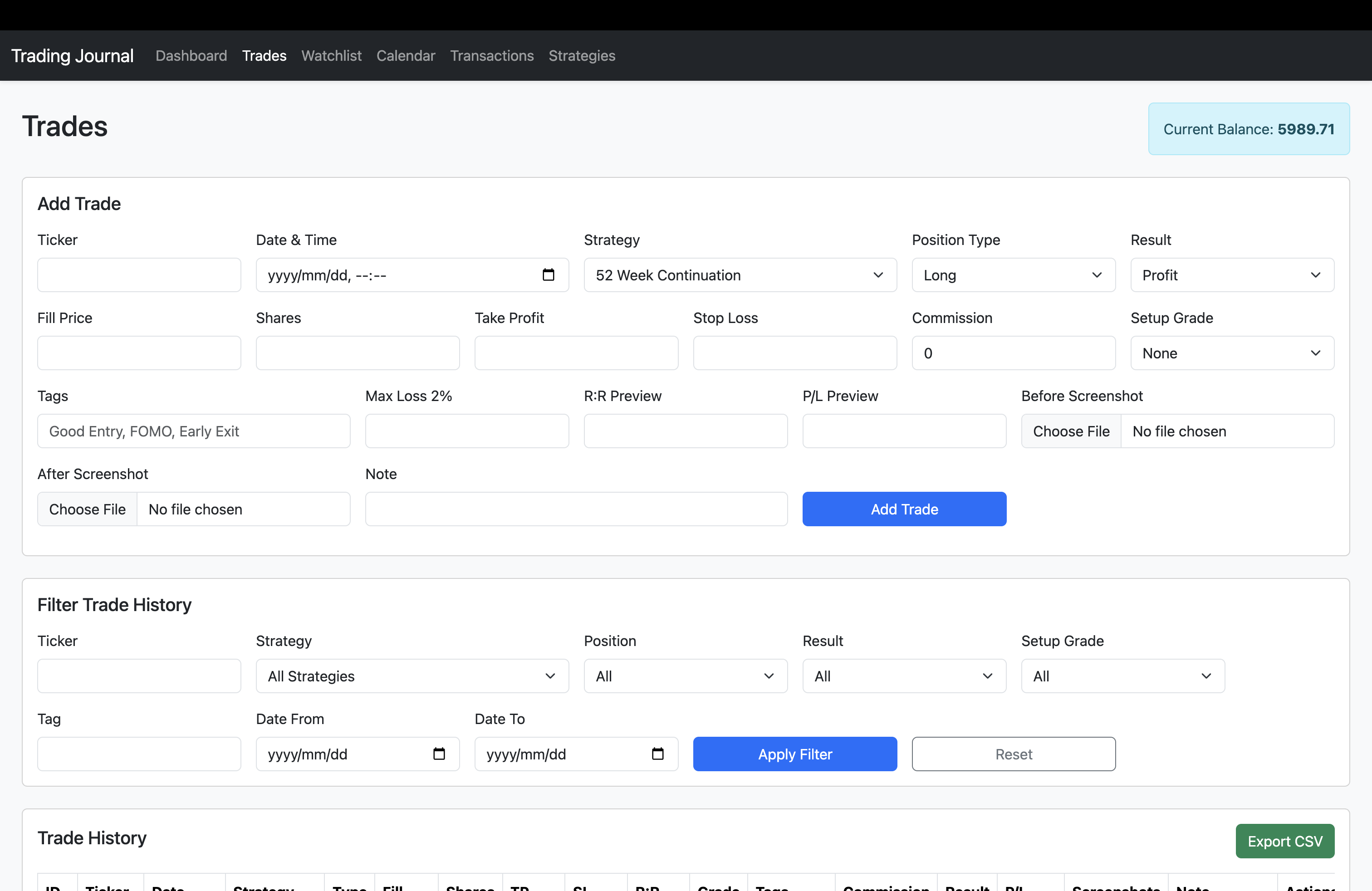Click the Apply Filter button
This screenshot has height=891, width=1372.
795,754
